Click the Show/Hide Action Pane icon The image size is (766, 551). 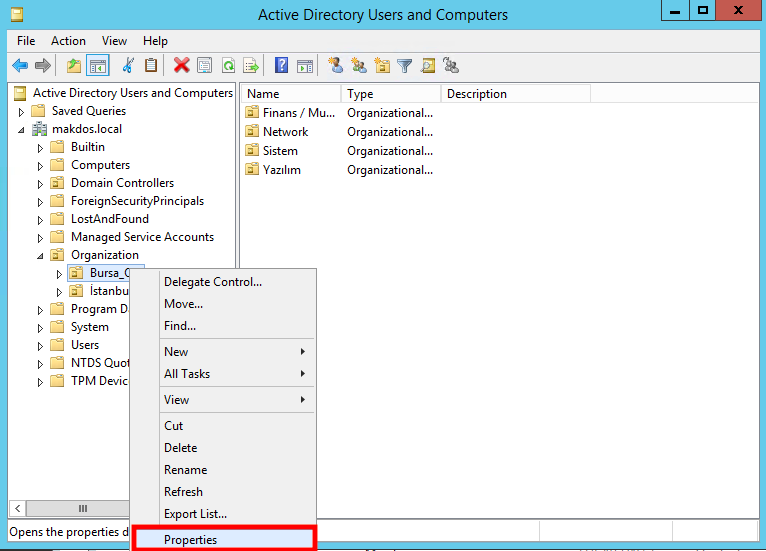pyautogui.click(x=305, y=65)
